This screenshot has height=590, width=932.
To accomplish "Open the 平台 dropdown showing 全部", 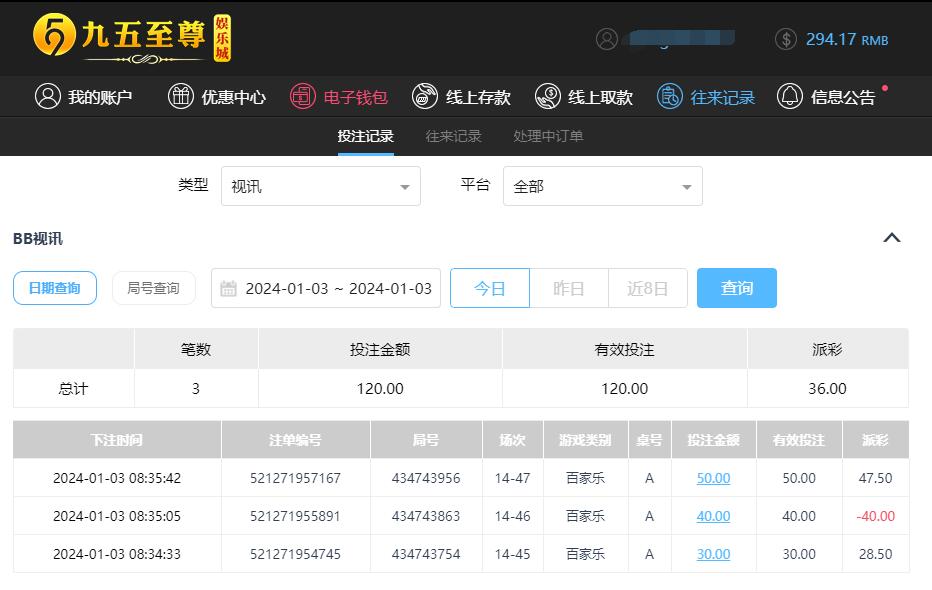I will (x=603, y=187).
